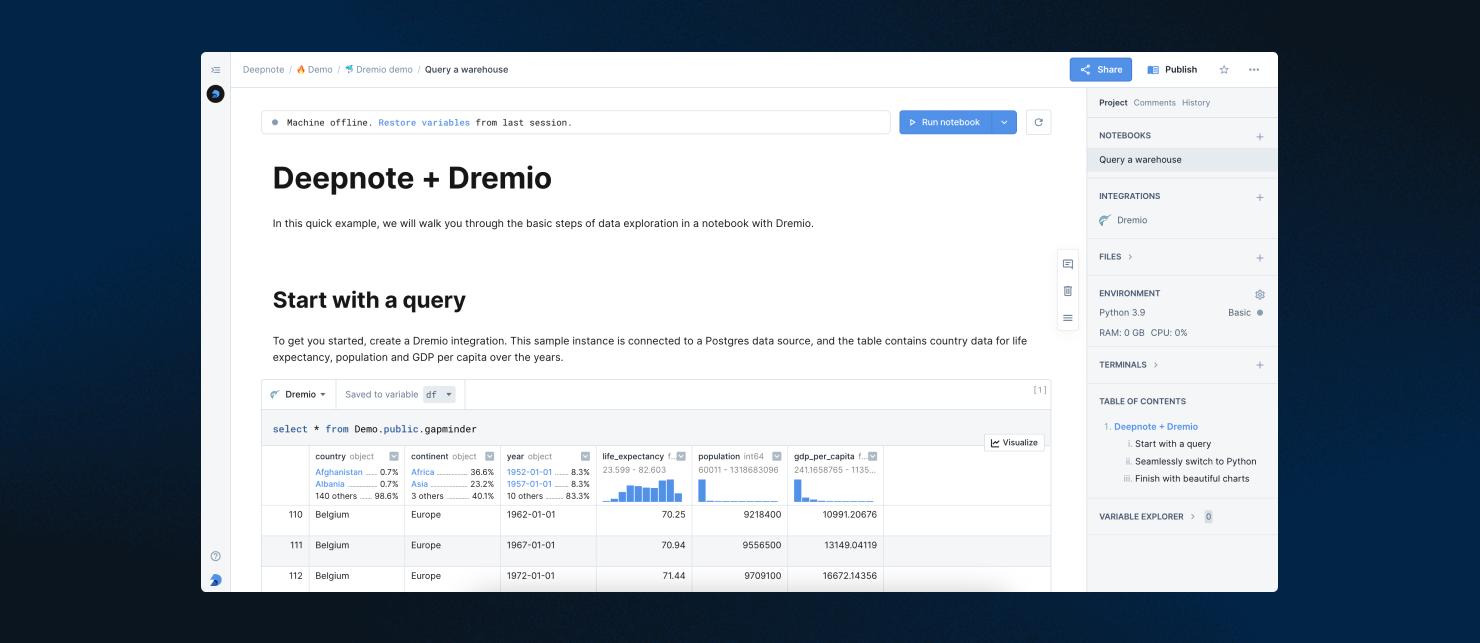Screen dimensions: 1480x643
Task: Create a new terminal with the plus icon
Action: coord(1260,365)
